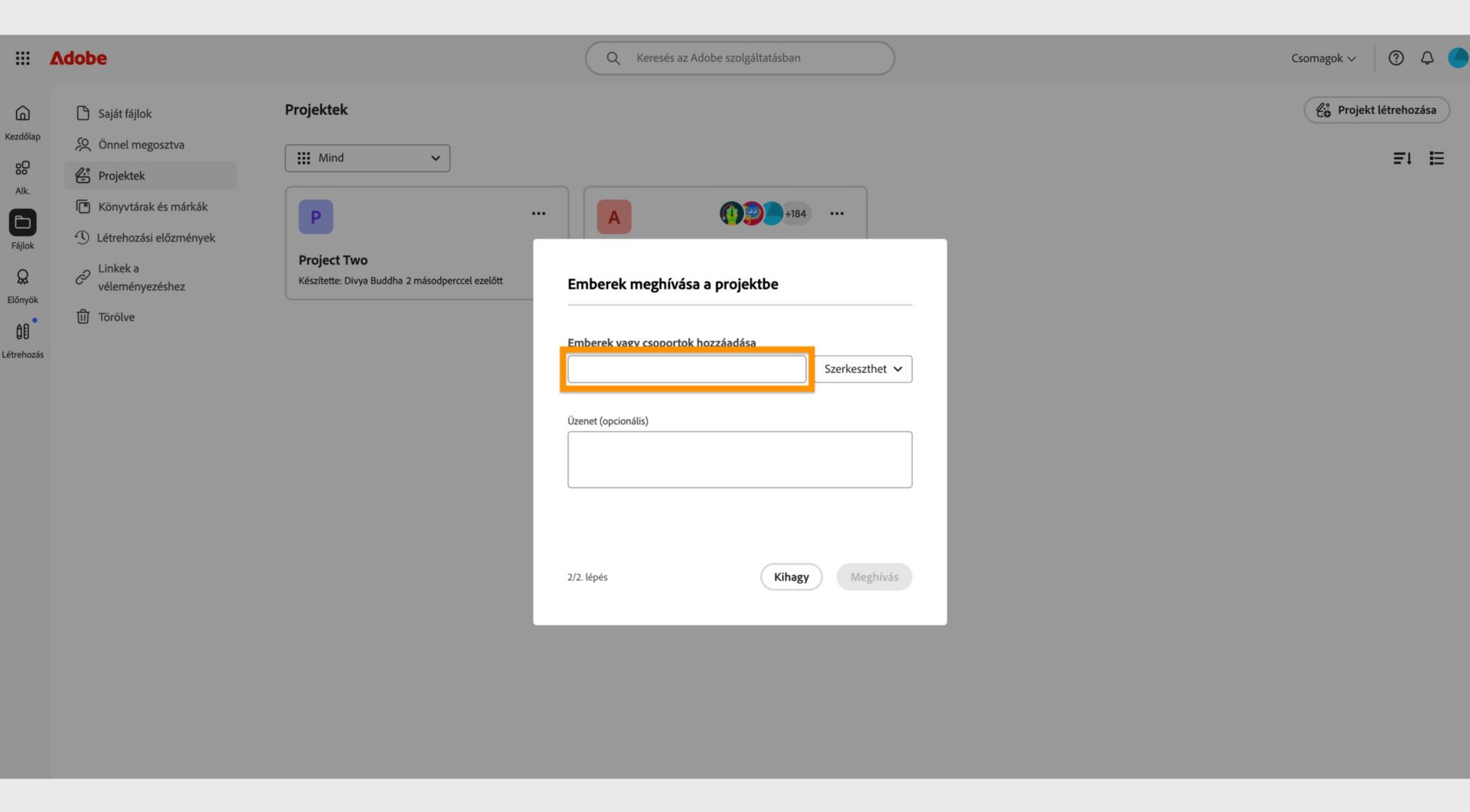Screen dimensions: 1470x812
Task: Switch to list view icon
Action: pyautogui.click(x=1436, y=158)
